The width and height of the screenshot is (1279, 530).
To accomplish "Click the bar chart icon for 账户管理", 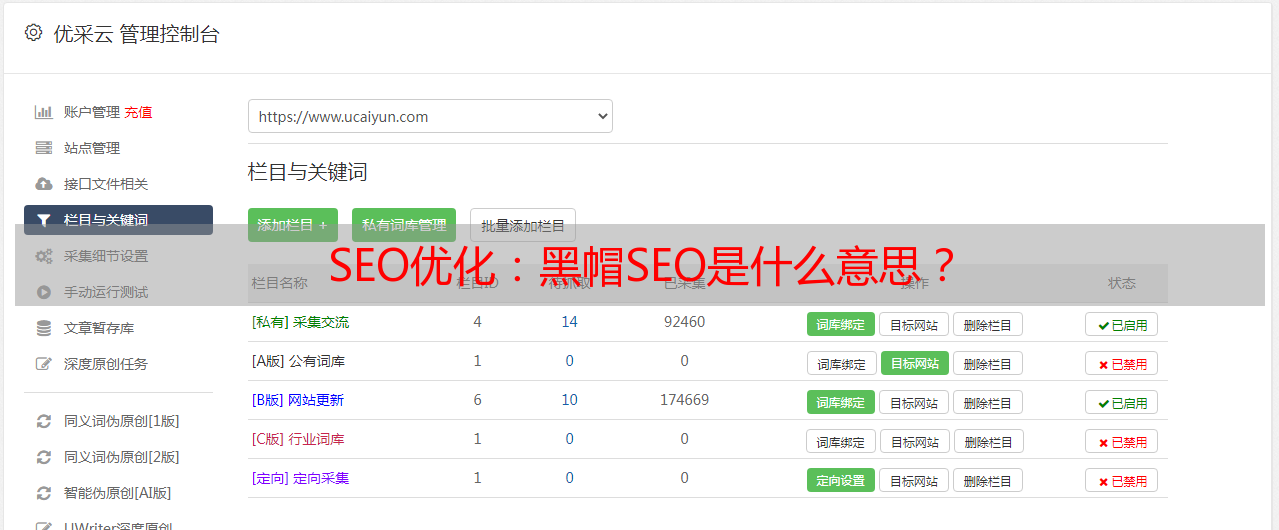I will click(x=43, y=112).
